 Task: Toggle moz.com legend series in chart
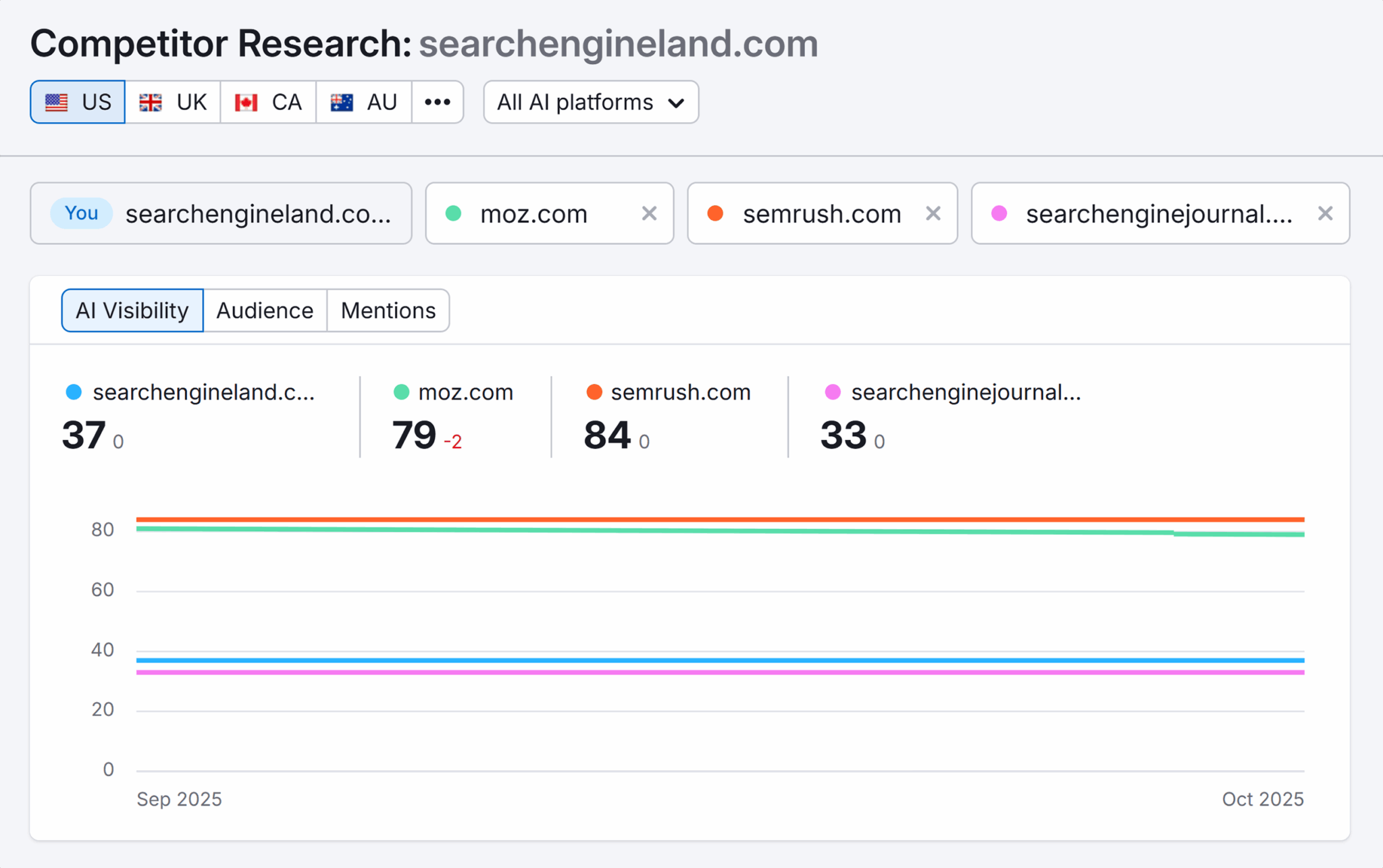click(453, 392)
